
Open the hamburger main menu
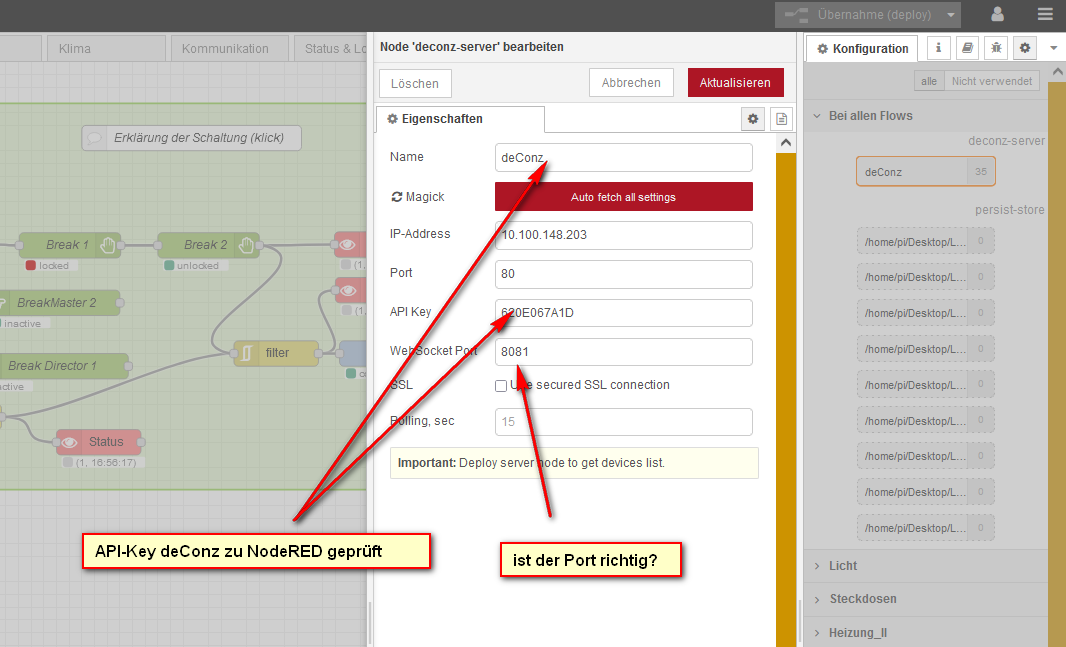[1044, 15]
